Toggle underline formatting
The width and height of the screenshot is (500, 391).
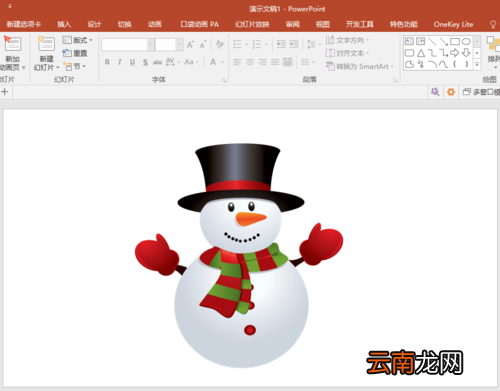[x=132, y=62]
